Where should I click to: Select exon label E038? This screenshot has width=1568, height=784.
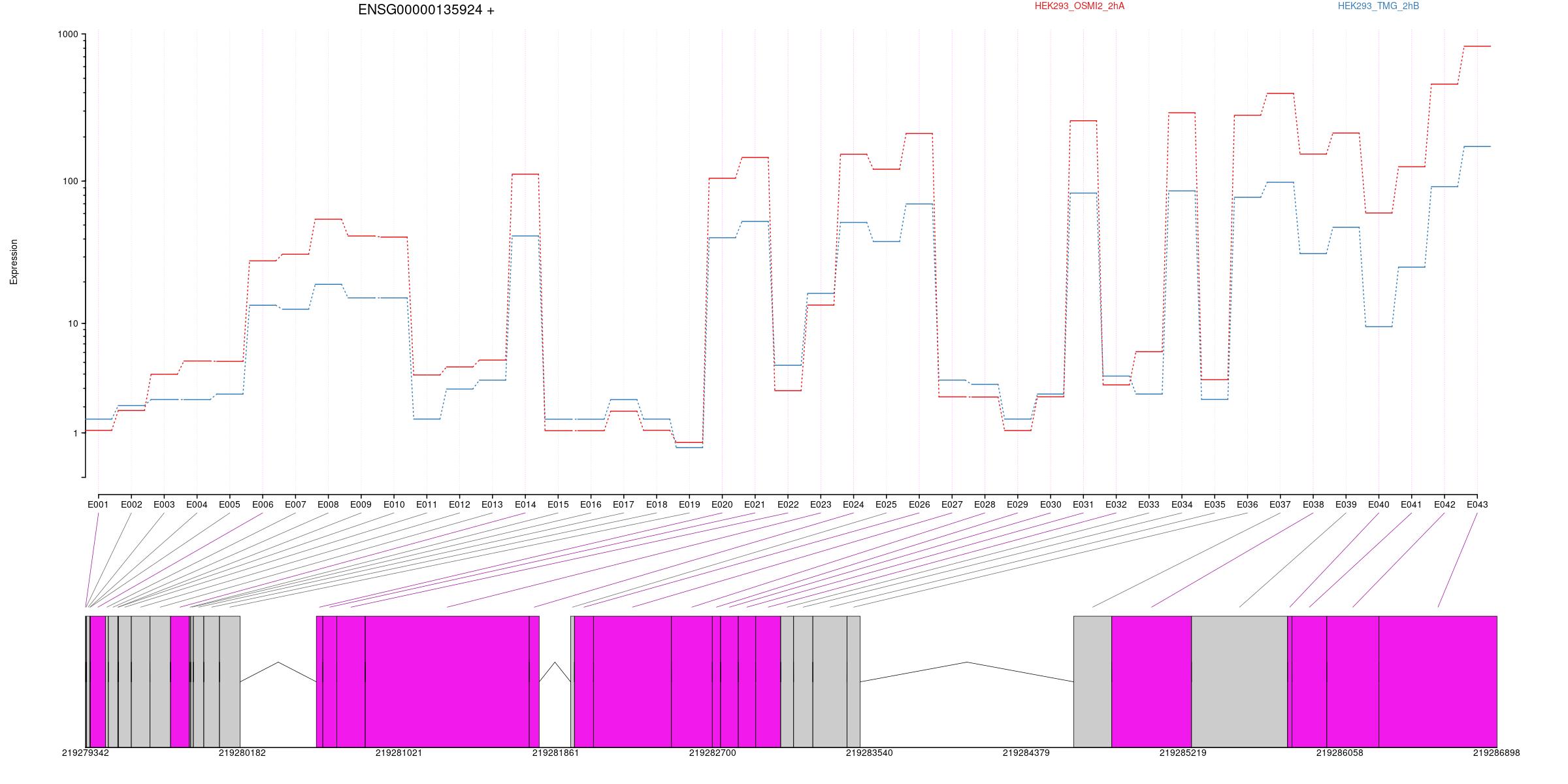[1313, 504]
